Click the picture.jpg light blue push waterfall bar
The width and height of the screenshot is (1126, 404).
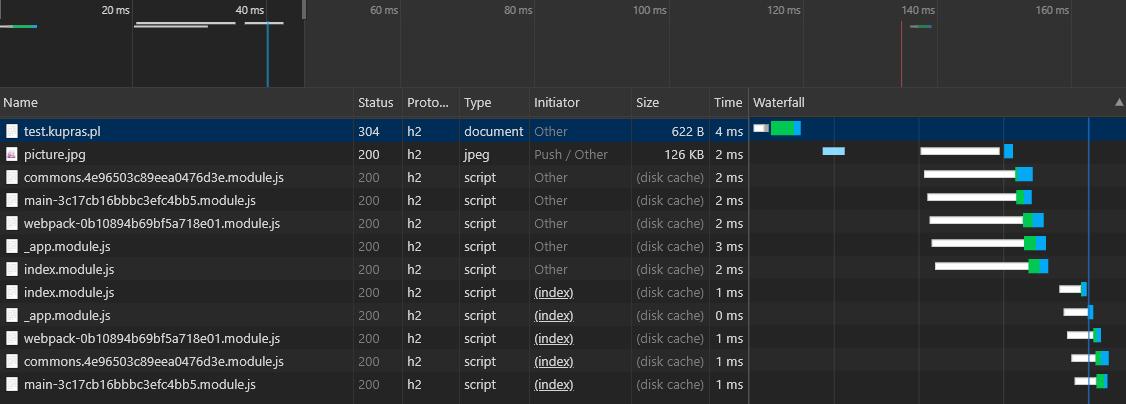click(x=834, y=151)
